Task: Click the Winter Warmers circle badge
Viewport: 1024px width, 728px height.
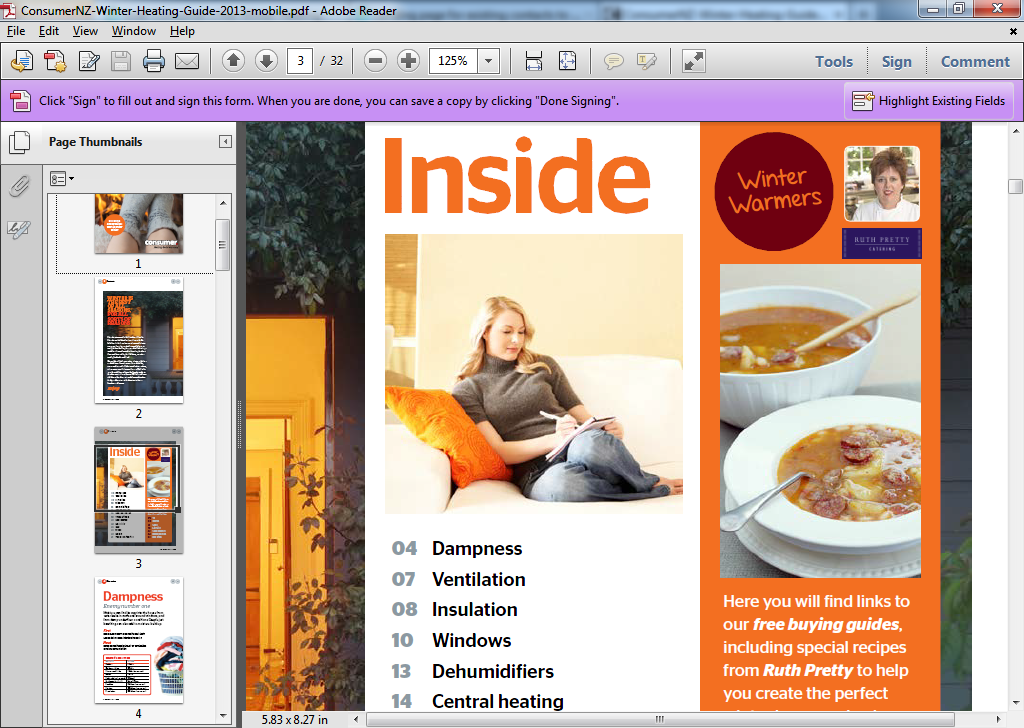Action: (x=774, y=191)
